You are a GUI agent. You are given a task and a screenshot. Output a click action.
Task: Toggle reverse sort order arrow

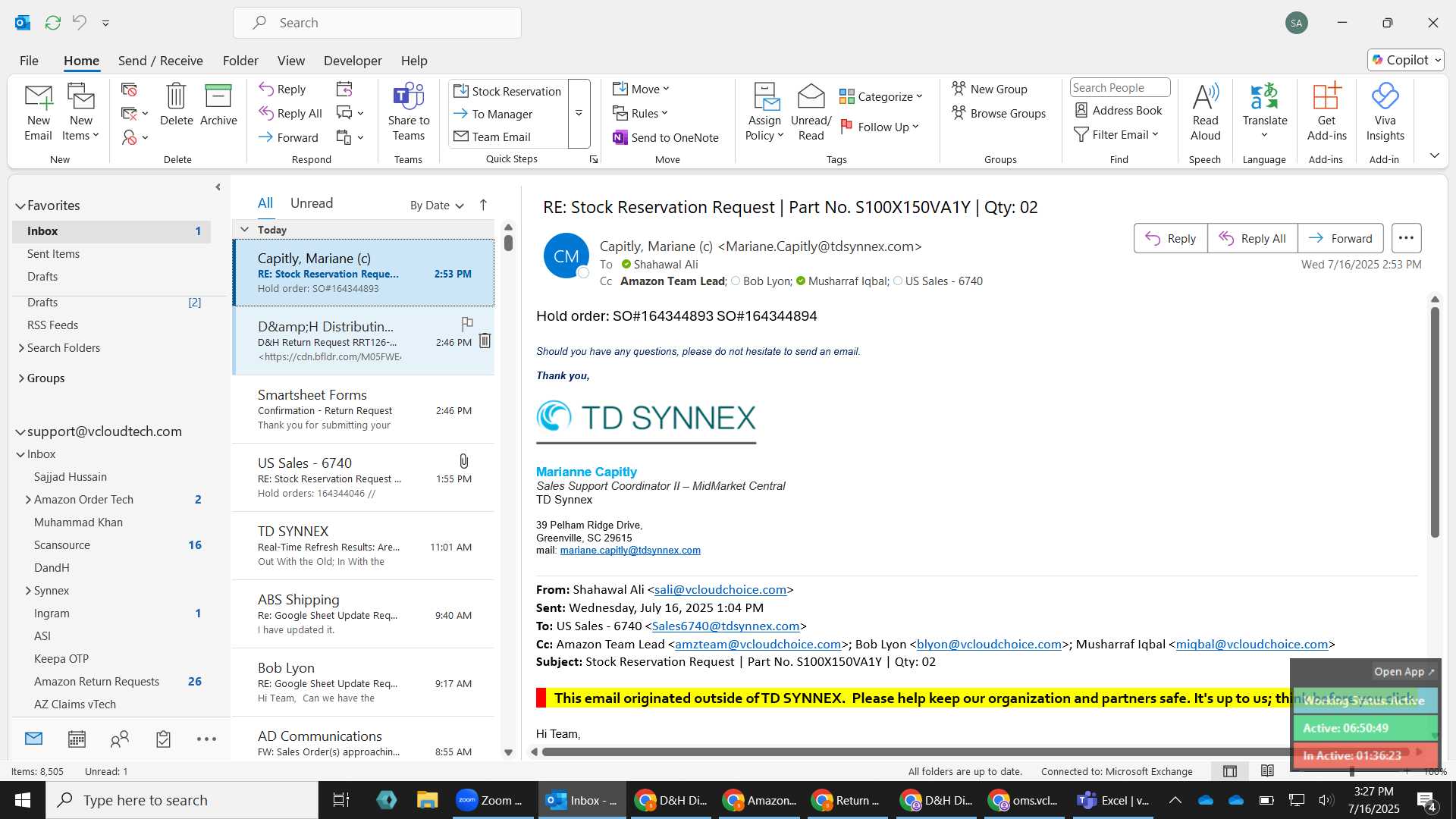point(483,205)
